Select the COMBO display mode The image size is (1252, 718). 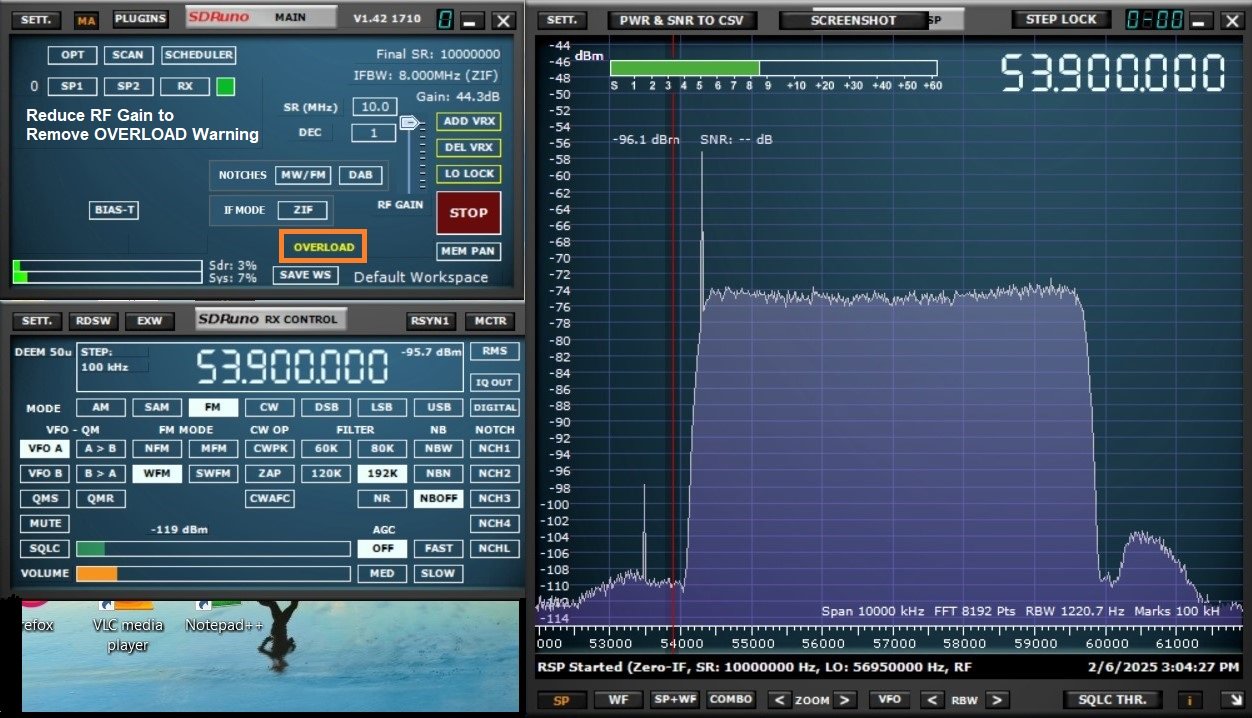coord(731,700)
